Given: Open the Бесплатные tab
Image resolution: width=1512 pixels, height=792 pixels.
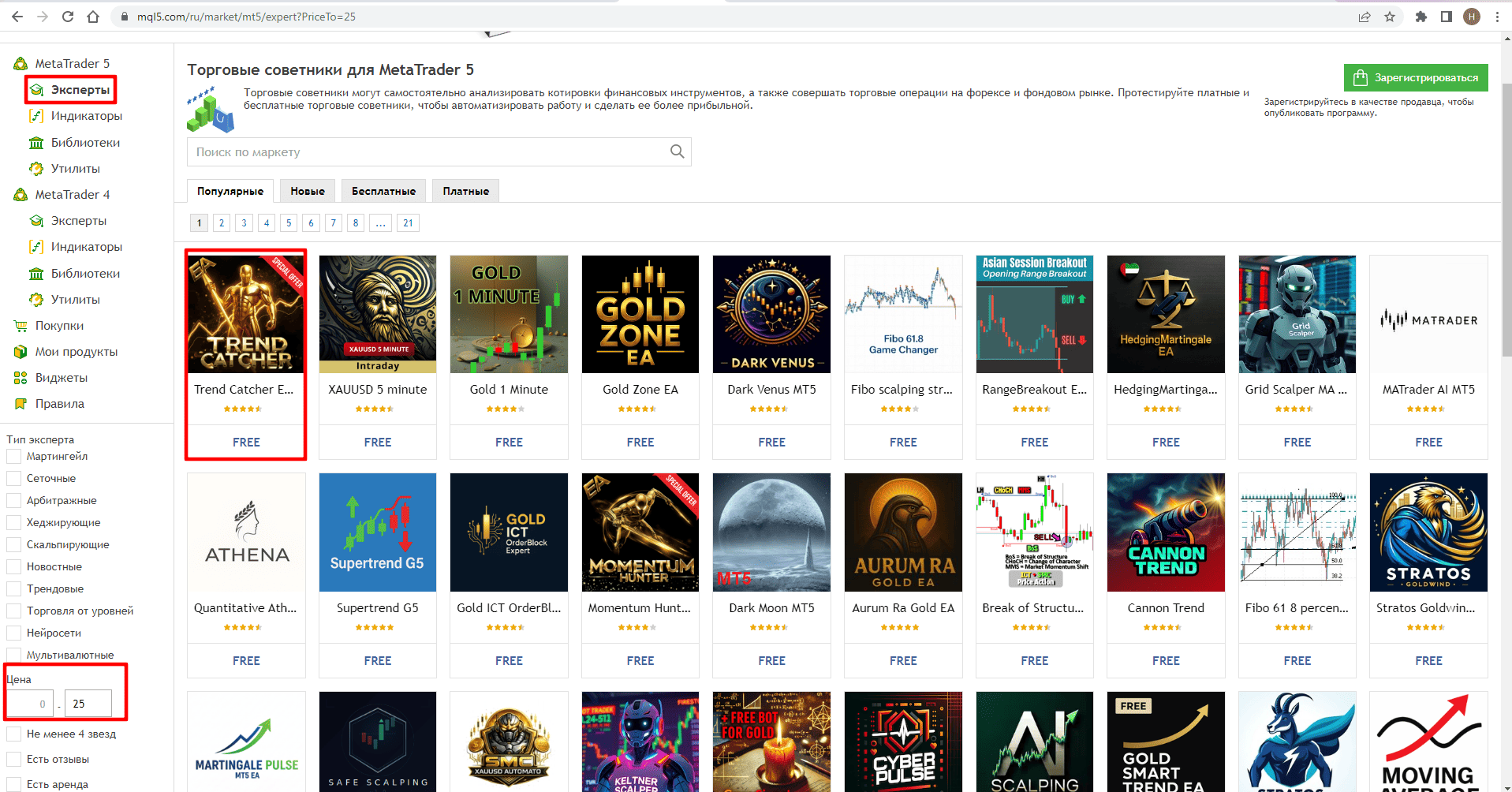Looking at the screenshot, I should pos(383,191).
